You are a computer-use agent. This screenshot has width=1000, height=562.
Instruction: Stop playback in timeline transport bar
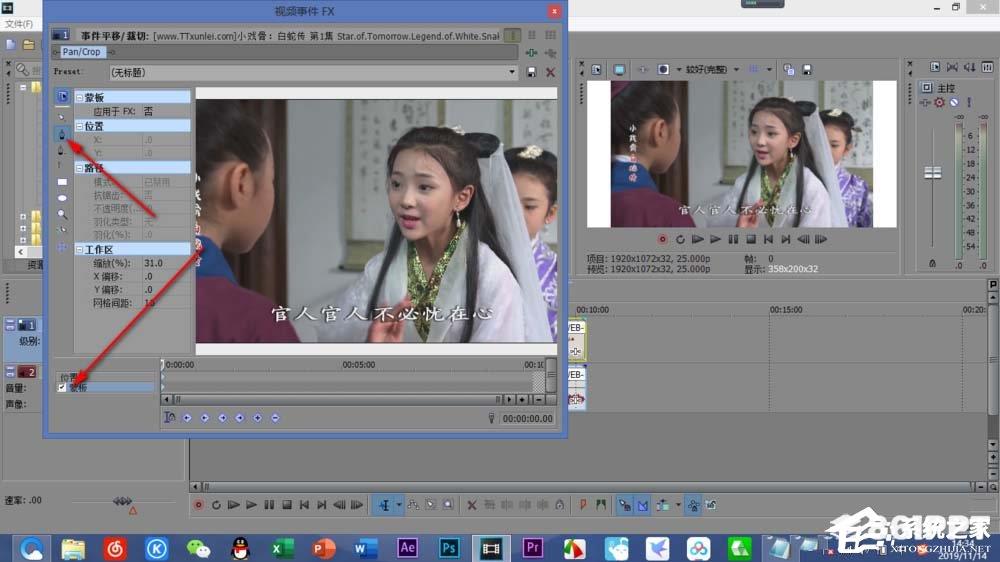pyautogui.click(x=287, y=505)
